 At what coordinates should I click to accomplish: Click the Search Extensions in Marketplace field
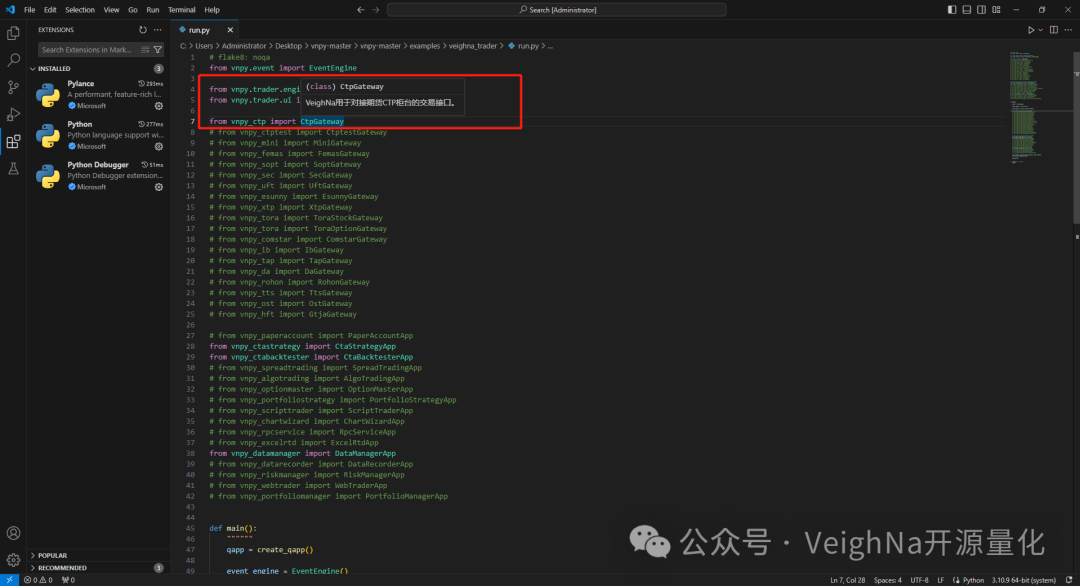click(88, 49)
